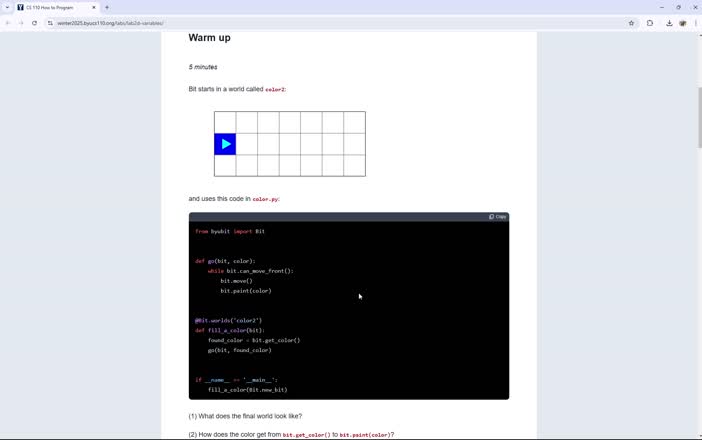Go back using the browser back arrow
The image size is (702, 440).
8,23
